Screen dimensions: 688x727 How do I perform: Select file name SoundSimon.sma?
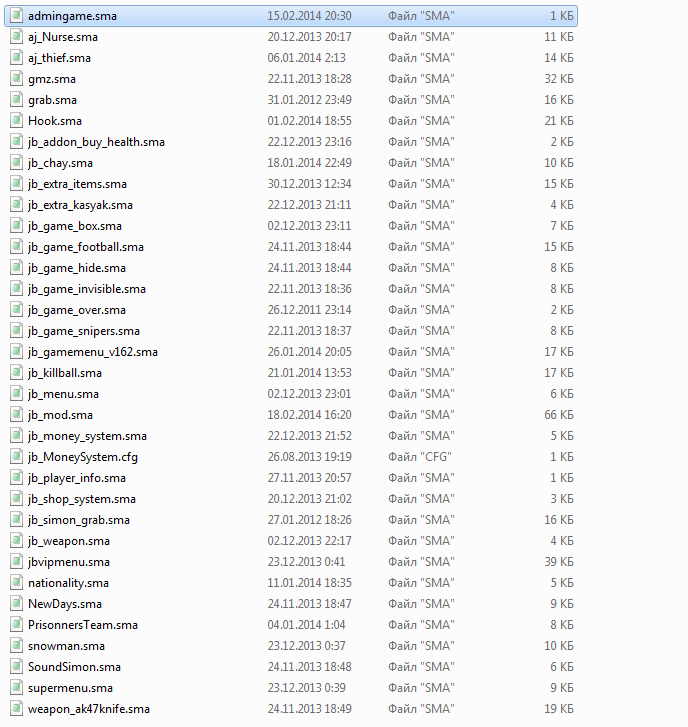74,667
